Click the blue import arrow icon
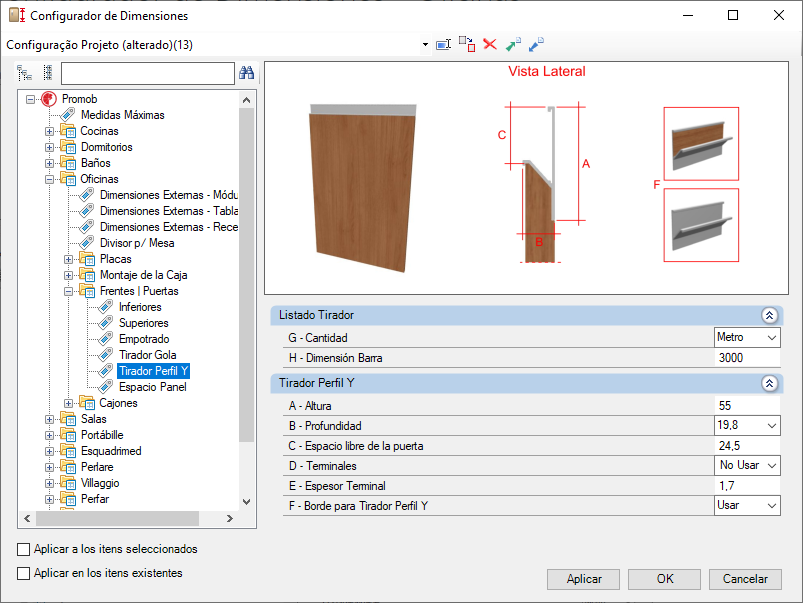 (536, 45)
